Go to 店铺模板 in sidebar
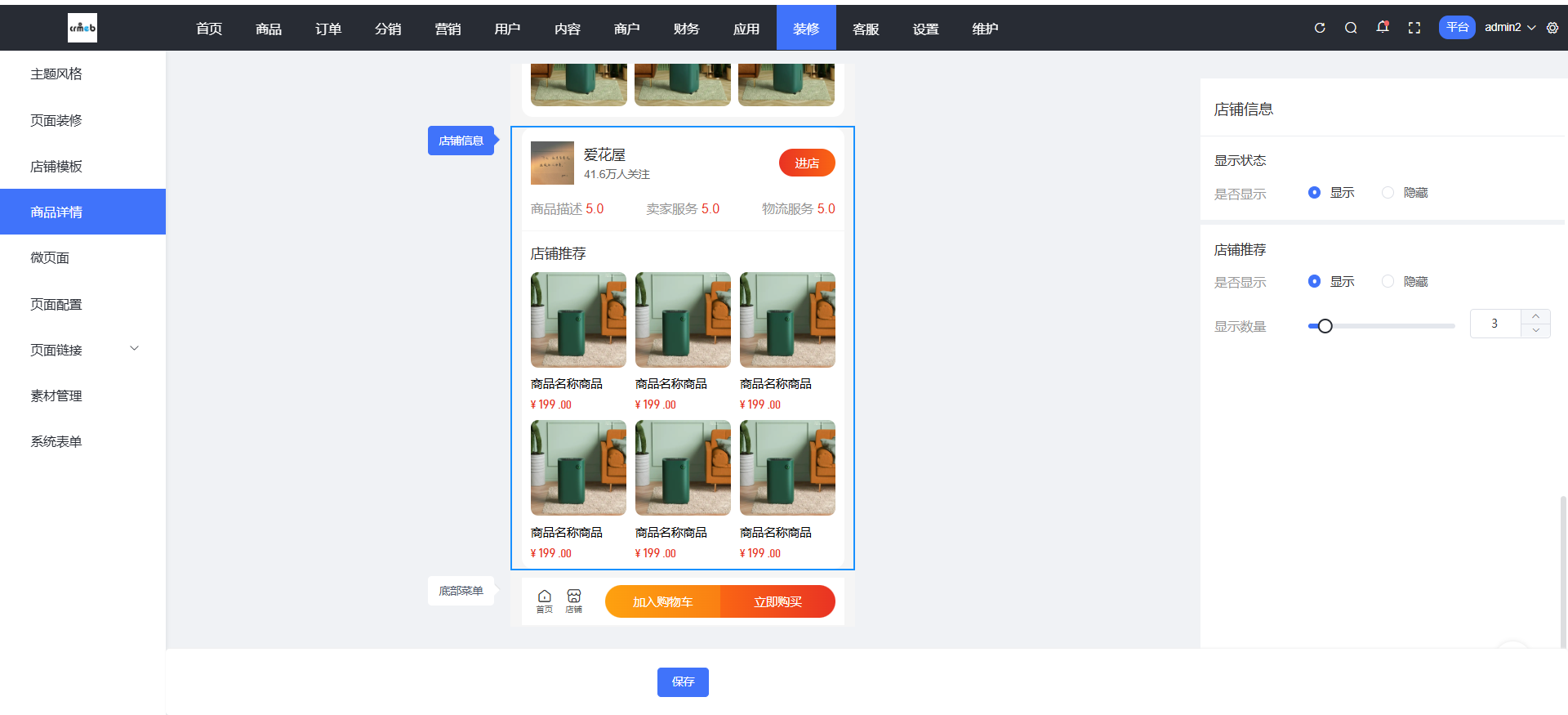The image size is (1568, 715). (56, 167)
